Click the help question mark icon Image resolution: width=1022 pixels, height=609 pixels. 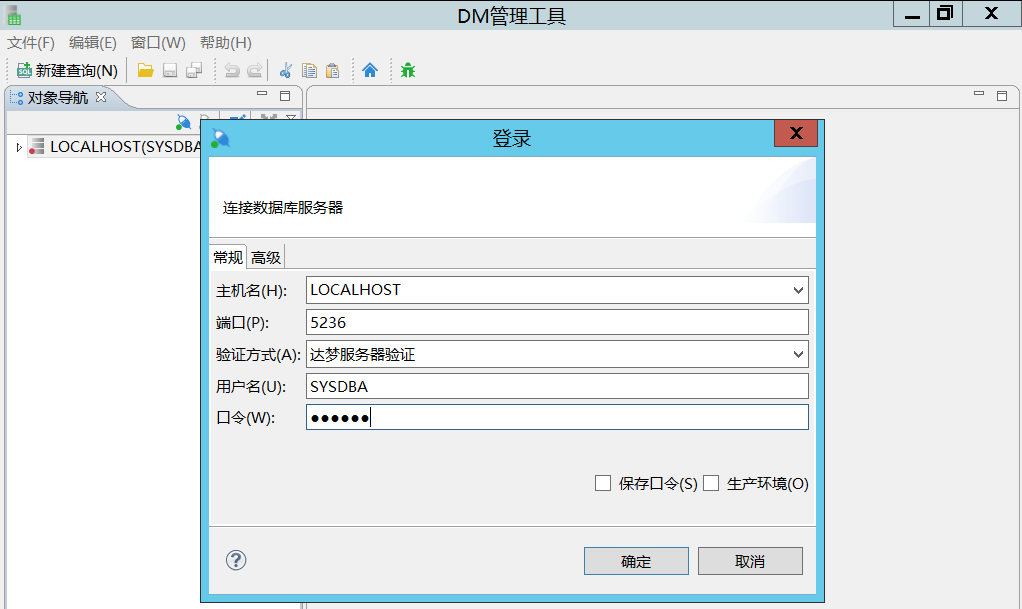236,560
